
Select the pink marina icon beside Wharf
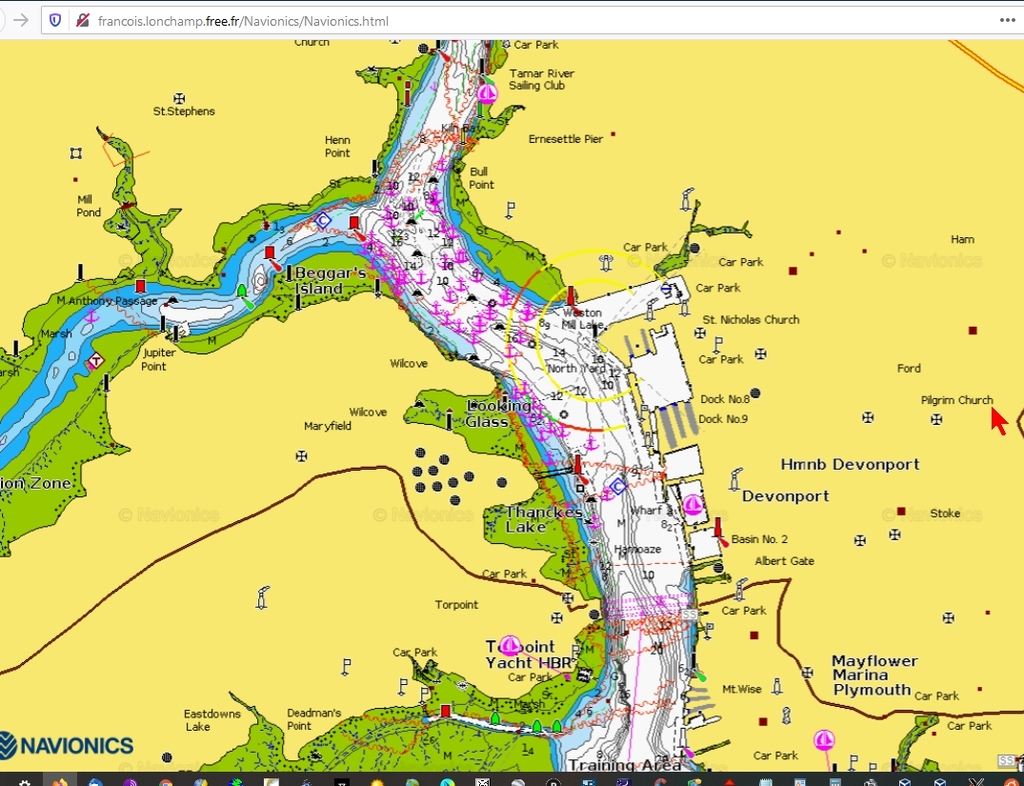coord(692,505)
